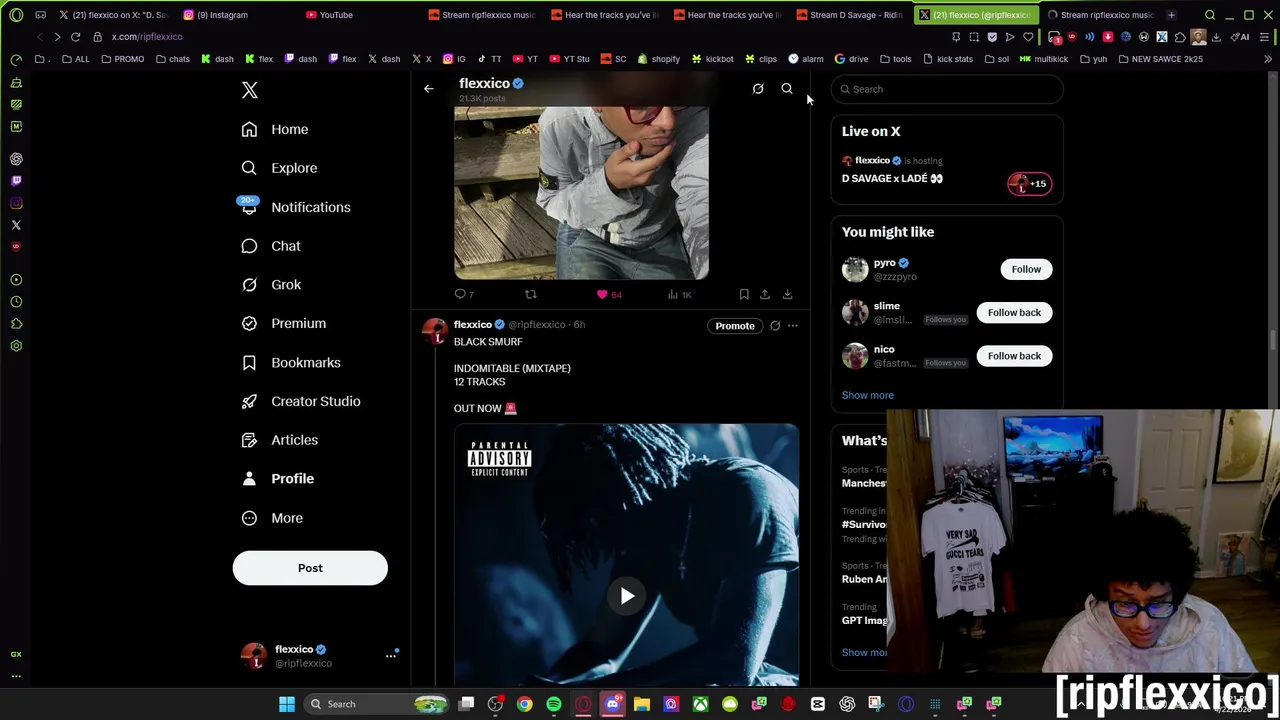Open Windows Start menu
This screenshot has width=1280, height=720.
pos(287,704)
